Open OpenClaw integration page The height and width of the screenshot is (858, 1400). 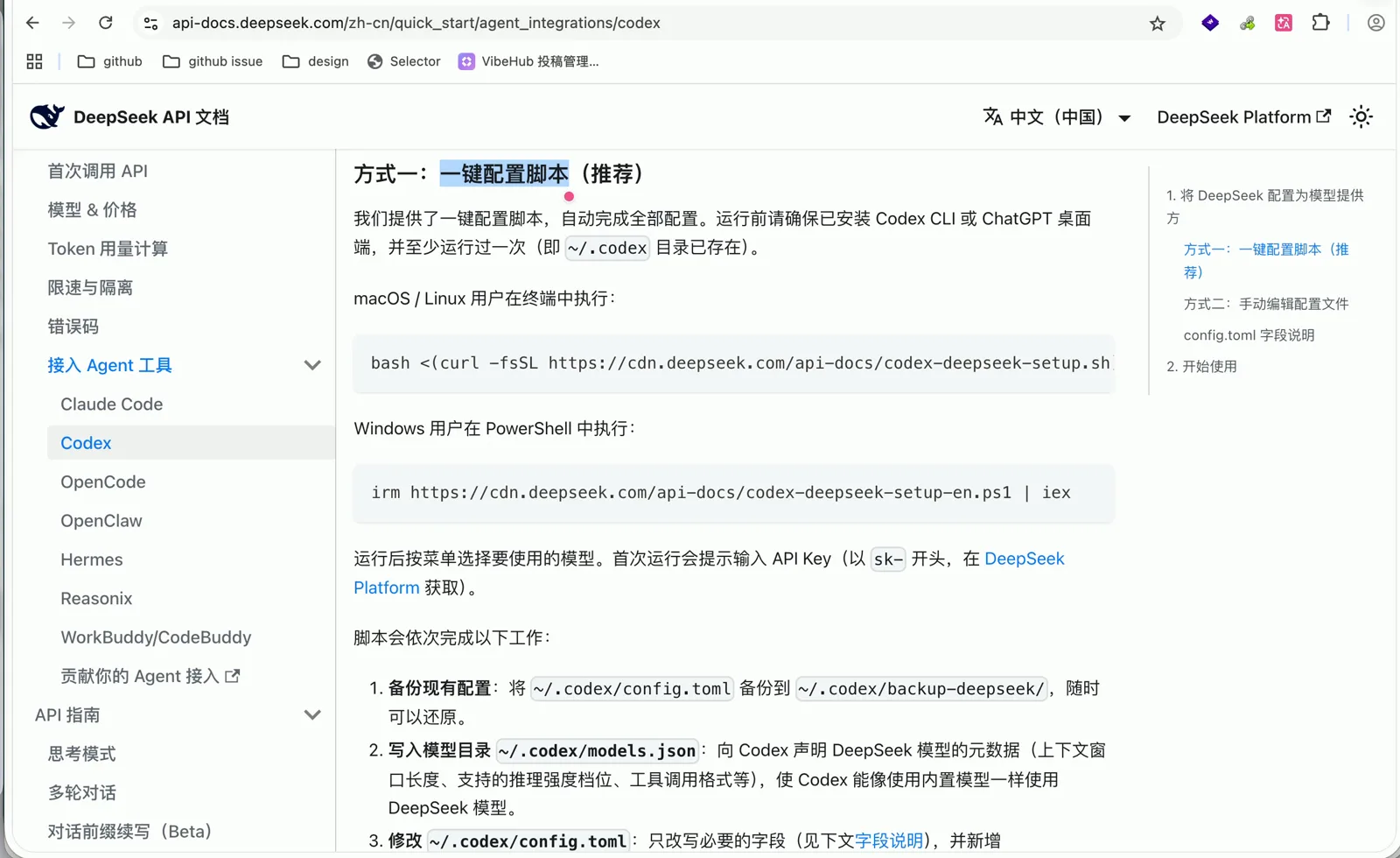(101, 521)
